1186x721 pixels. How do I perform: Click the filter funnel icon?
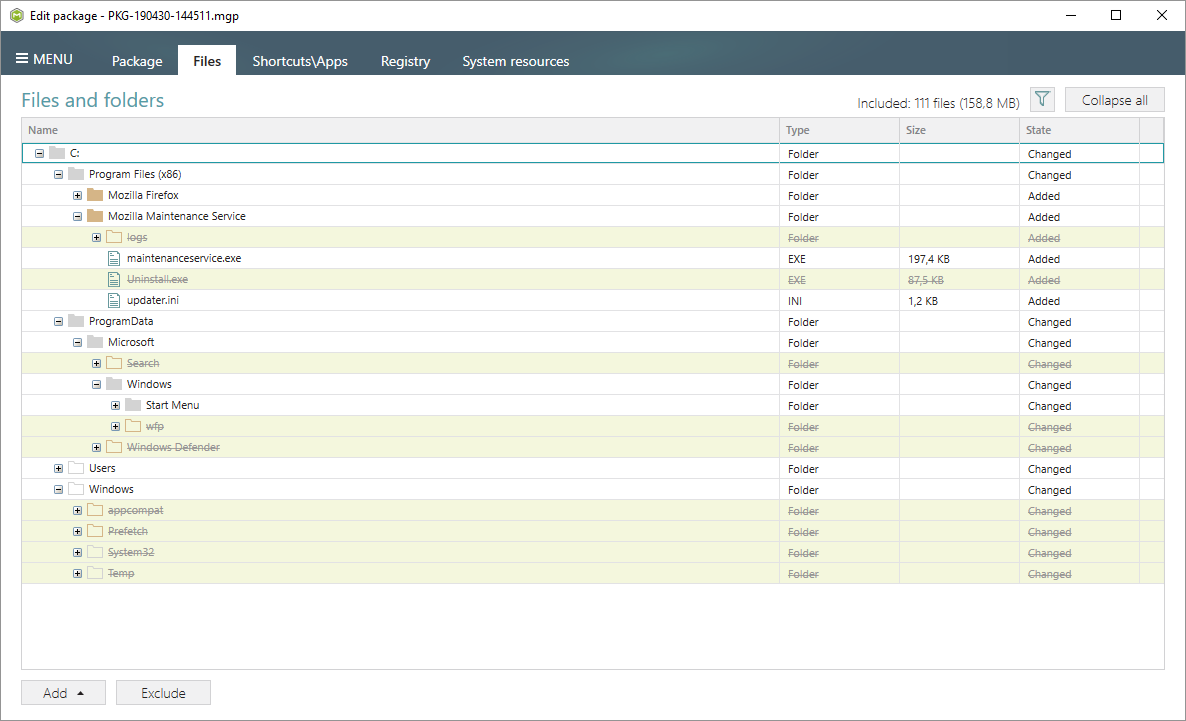(1042, 99)
